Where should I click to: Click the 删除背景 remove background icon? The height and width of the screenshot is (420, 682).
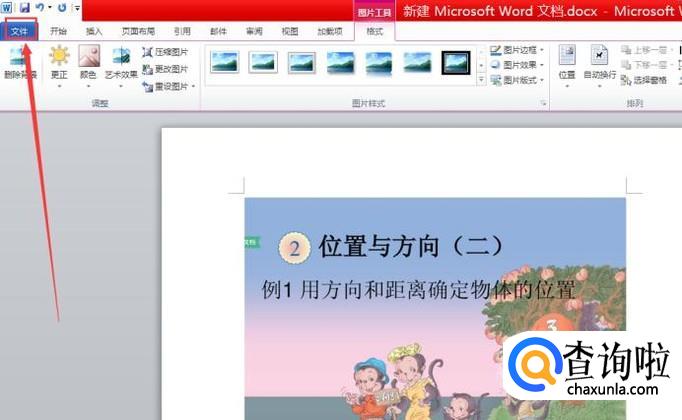(19, 62)
